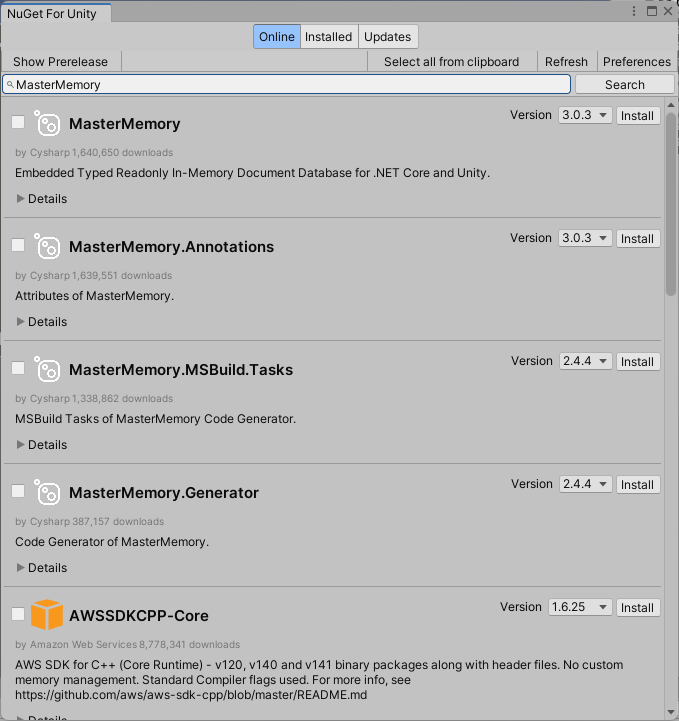
Task: Open version dropdown for AWSSDKCPP-Core
Action: click(x=580, y=607)
